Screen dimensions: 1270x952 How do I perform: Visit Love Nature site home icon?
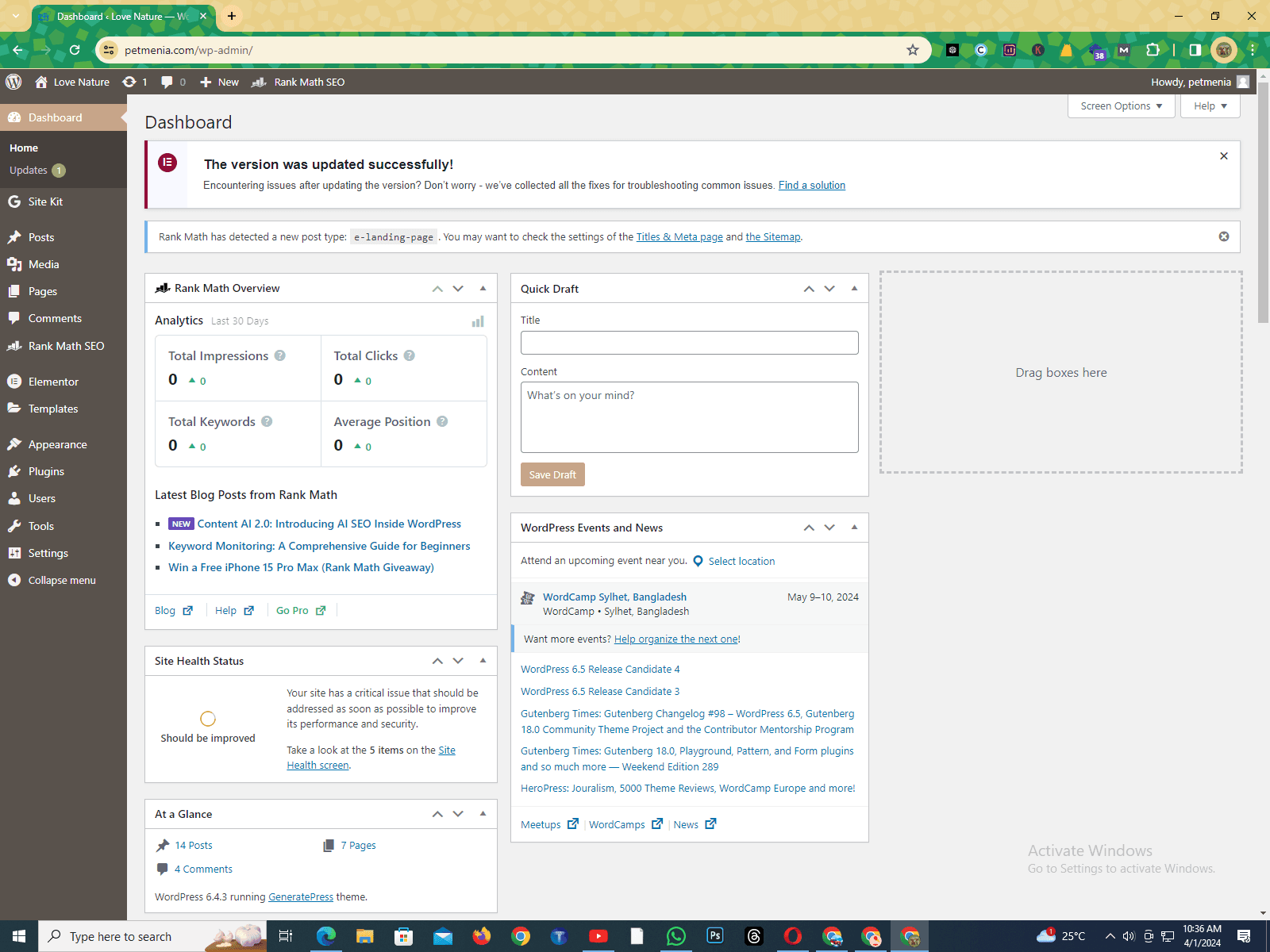pyautogui.click(x=41, y=82)
